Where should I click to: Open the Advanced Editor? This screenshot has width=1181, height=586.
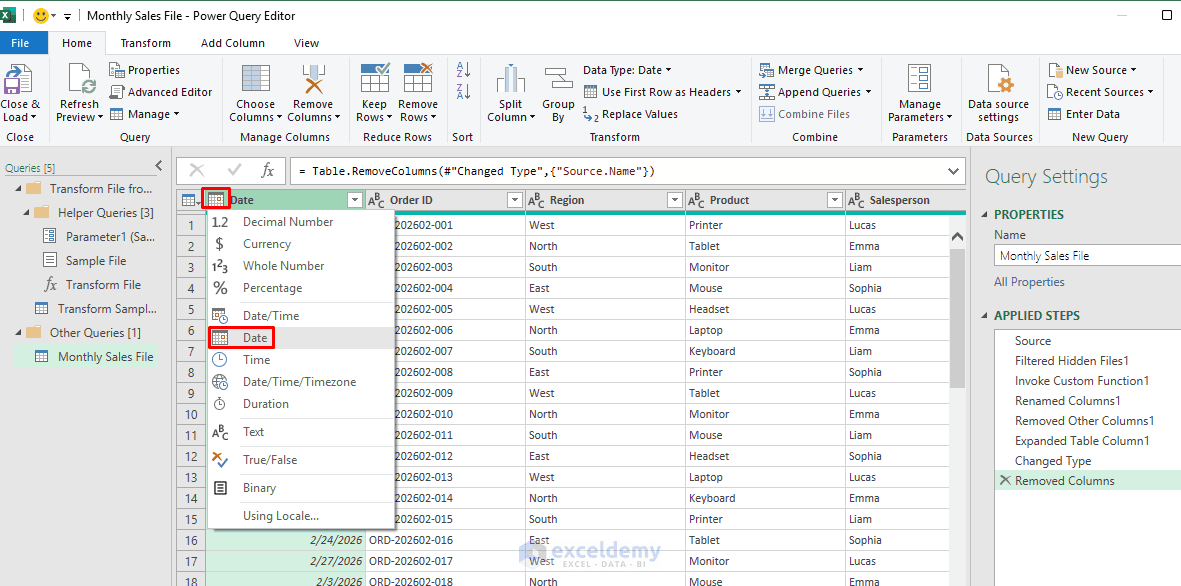(160, 92)
